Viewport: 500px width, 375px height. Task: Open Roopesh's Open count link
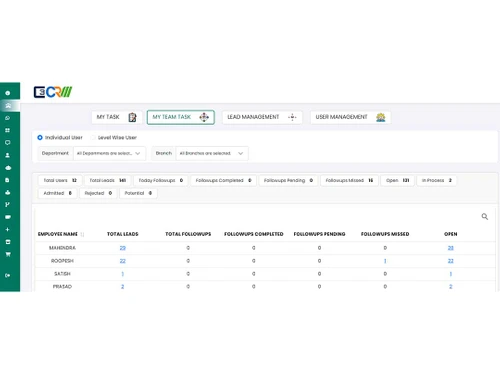(451, 261)
